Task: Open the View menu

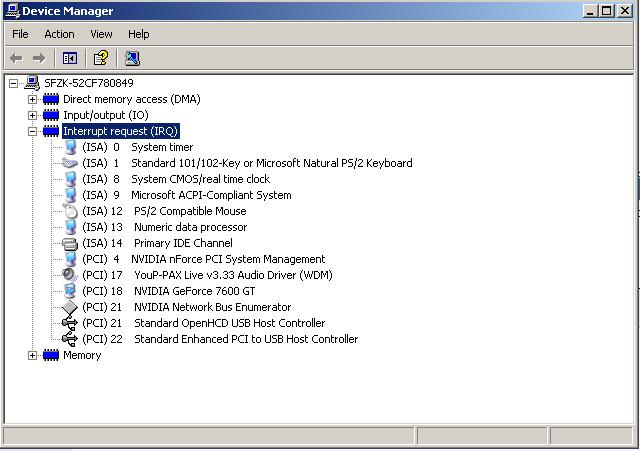Action: click(x=101, y=34)
